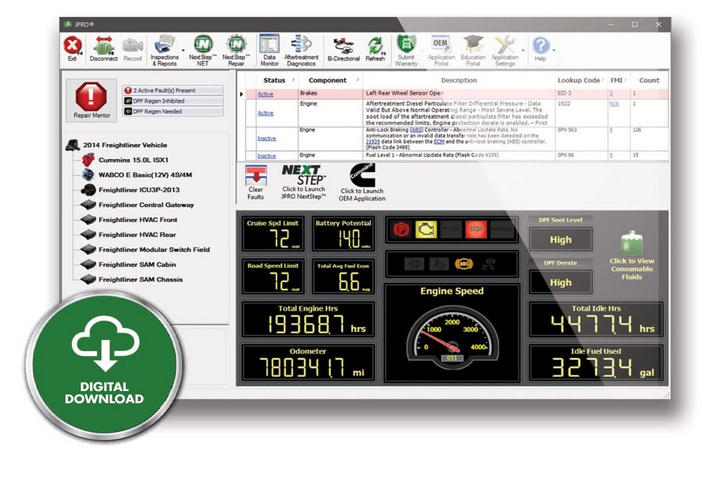The image size is (713, 482).
Task: Click the Total Engine Hrs readout
Action: click(308, 319)
